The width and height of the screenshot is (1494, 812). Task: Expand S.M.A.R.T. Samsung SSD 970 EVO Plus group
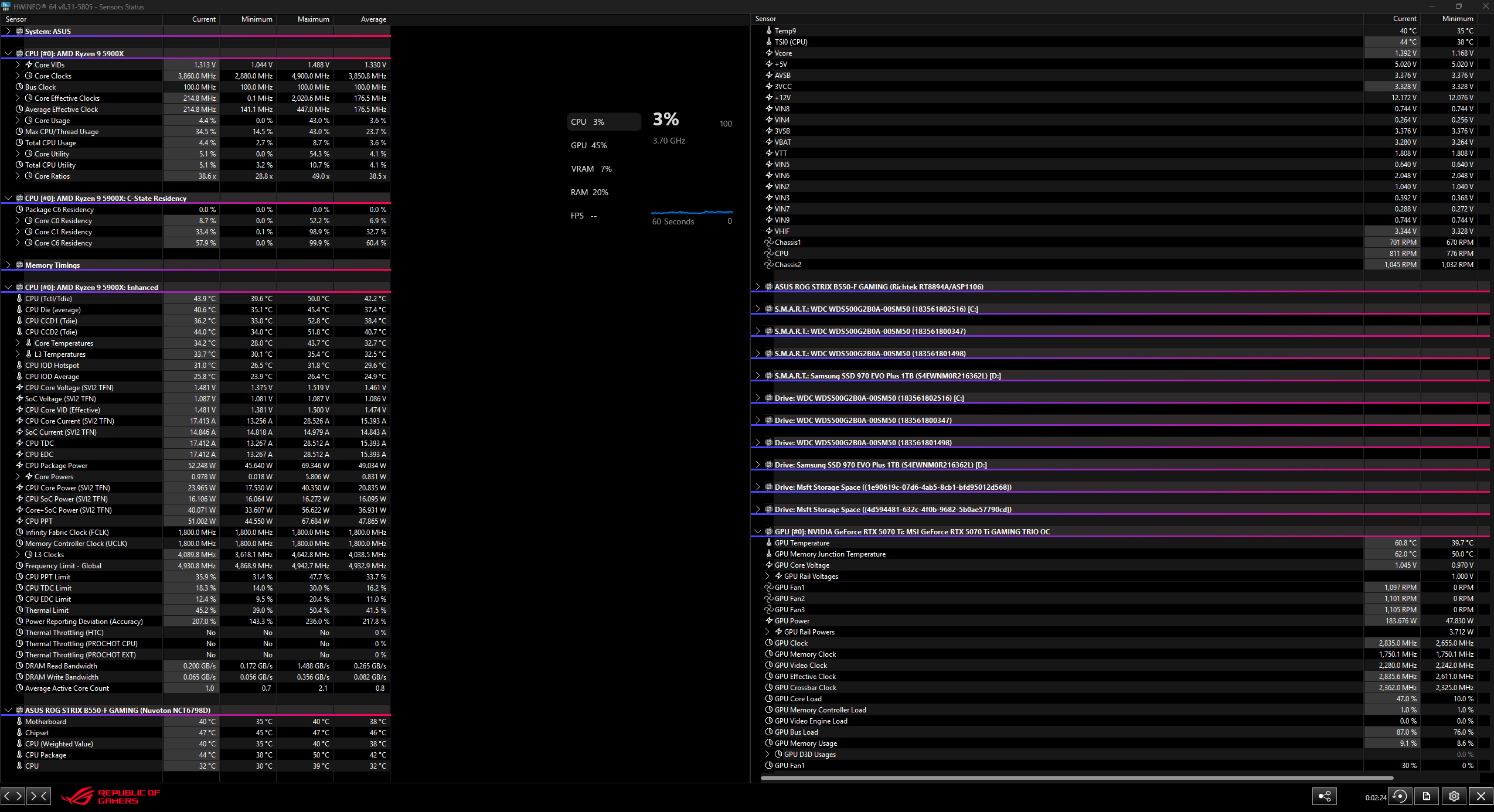click(x=758, y=376)
